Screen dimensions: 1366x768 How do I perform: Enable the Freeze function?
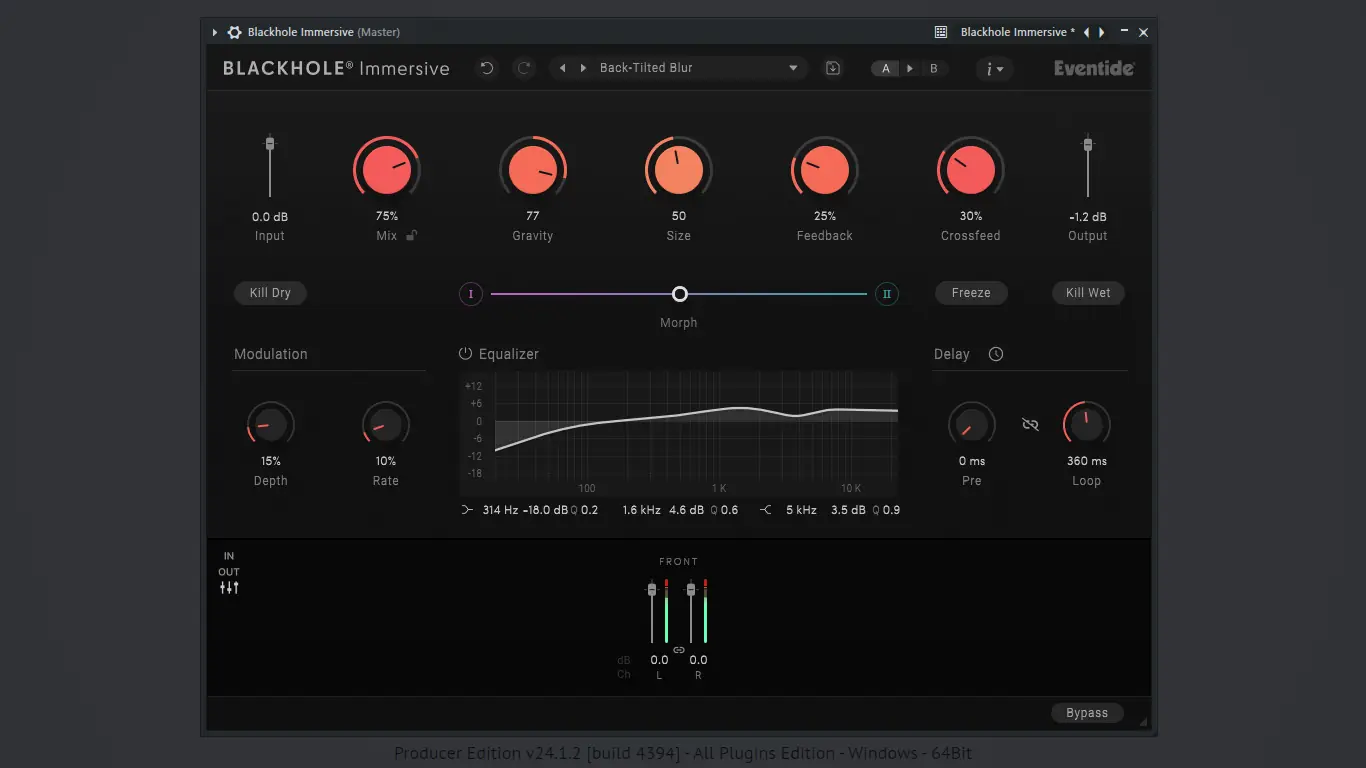pyautogui.click(x=971, y=292)
